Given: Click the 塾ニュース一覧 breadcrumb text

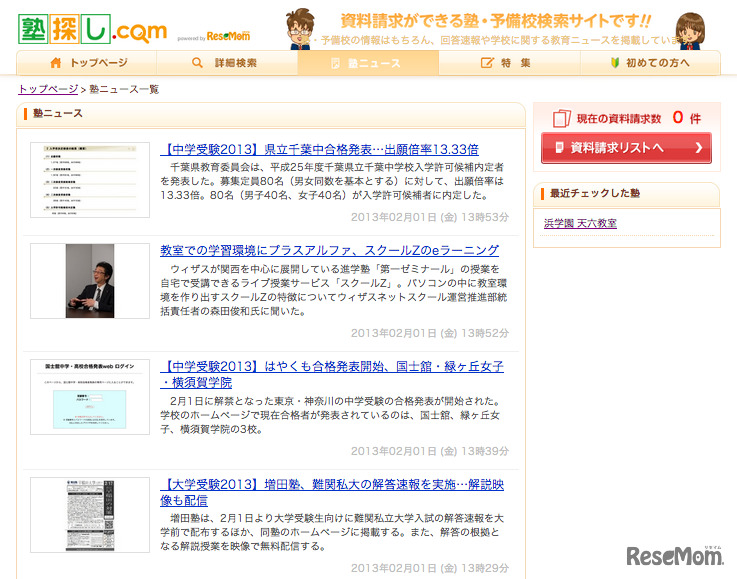Looking at the screenshot, I should pyautogui.click(x=124, y=89).
